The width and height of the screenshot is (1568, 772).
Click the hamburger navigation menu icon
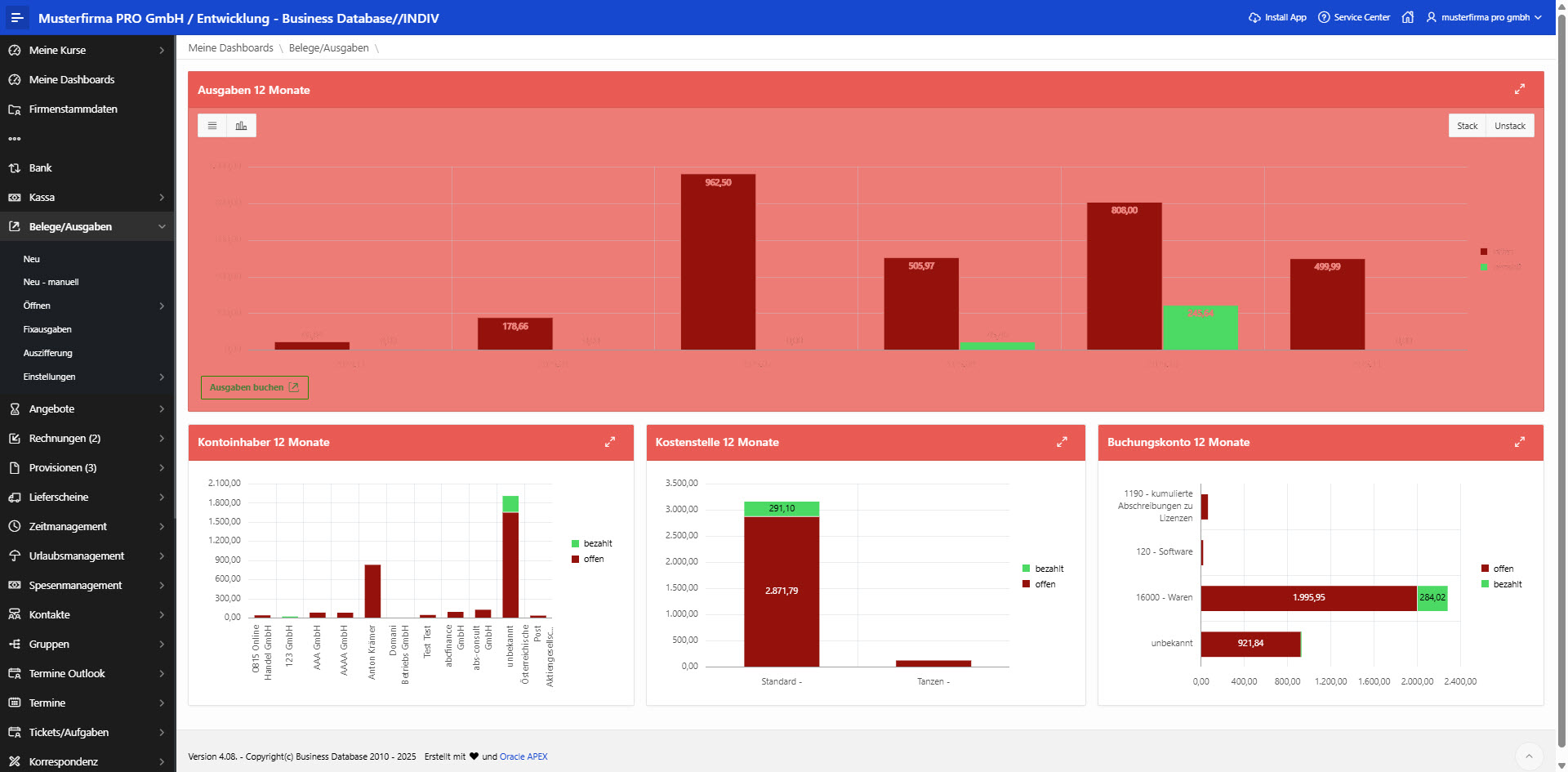click(x=17, y=17)
